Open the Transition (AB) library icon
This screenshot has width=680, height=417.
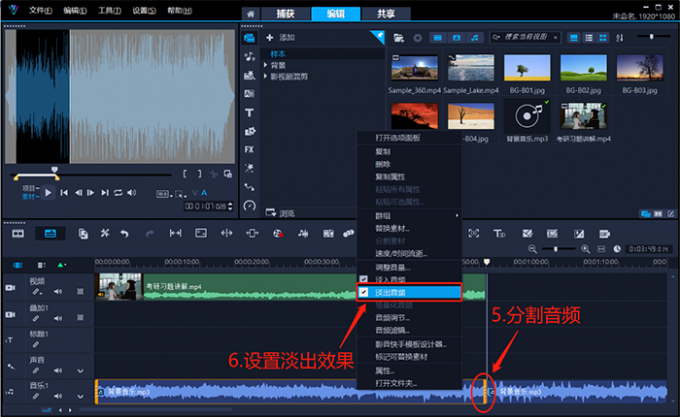[x=249, y=94]
